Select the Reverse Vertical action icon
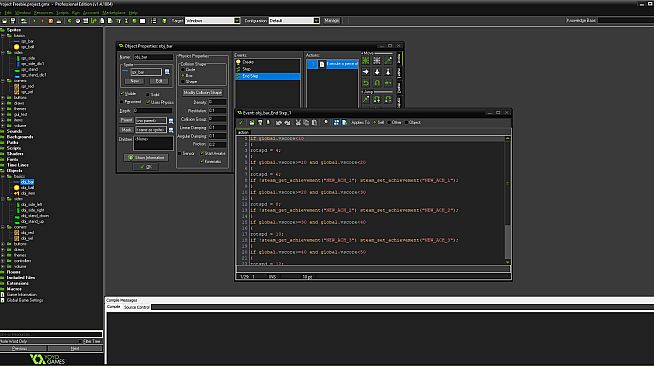The image size is (654, 366). (x=377, y=83)
